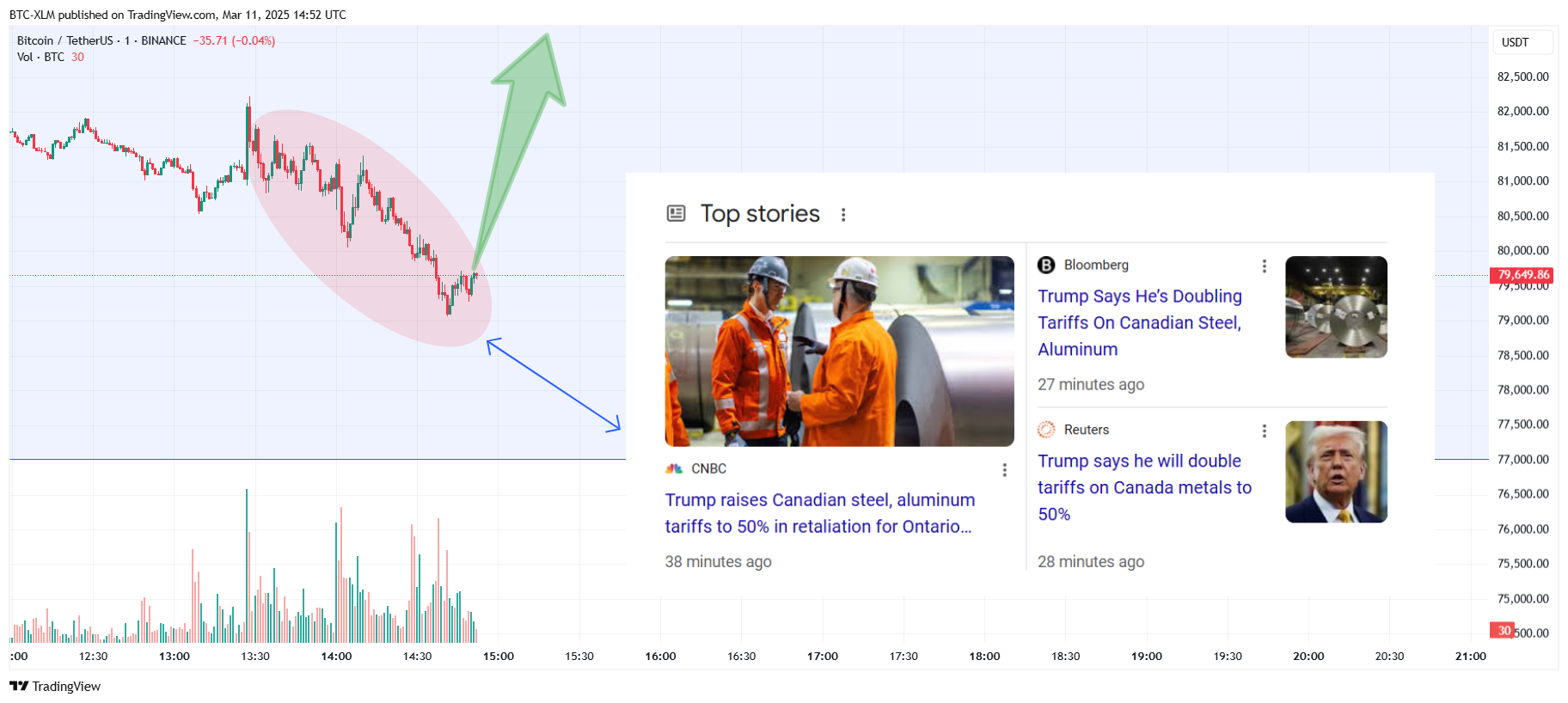
Task: Click the 77,000.00 price axis label
Action: tap(1523, 460)
